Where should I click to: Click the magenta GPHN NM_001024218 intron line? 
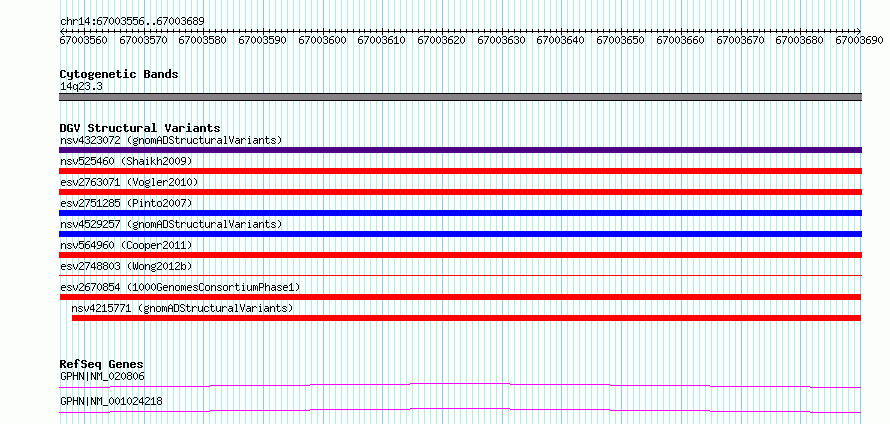coord(460,410)
